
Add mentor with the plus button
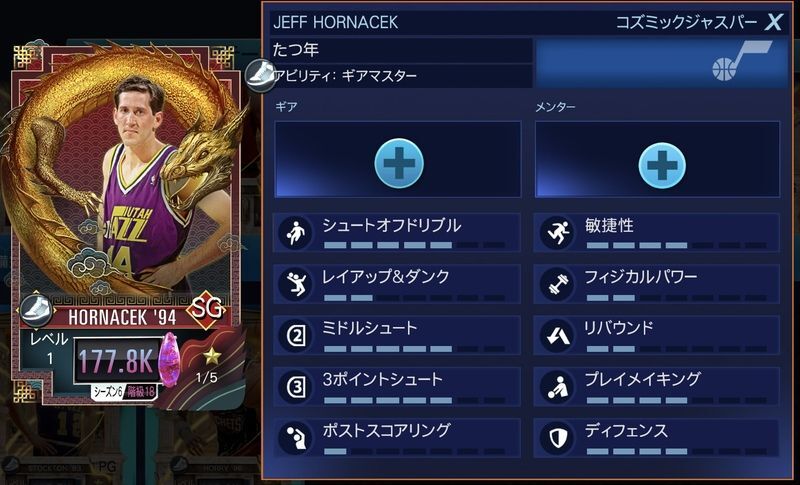point(662,165)
